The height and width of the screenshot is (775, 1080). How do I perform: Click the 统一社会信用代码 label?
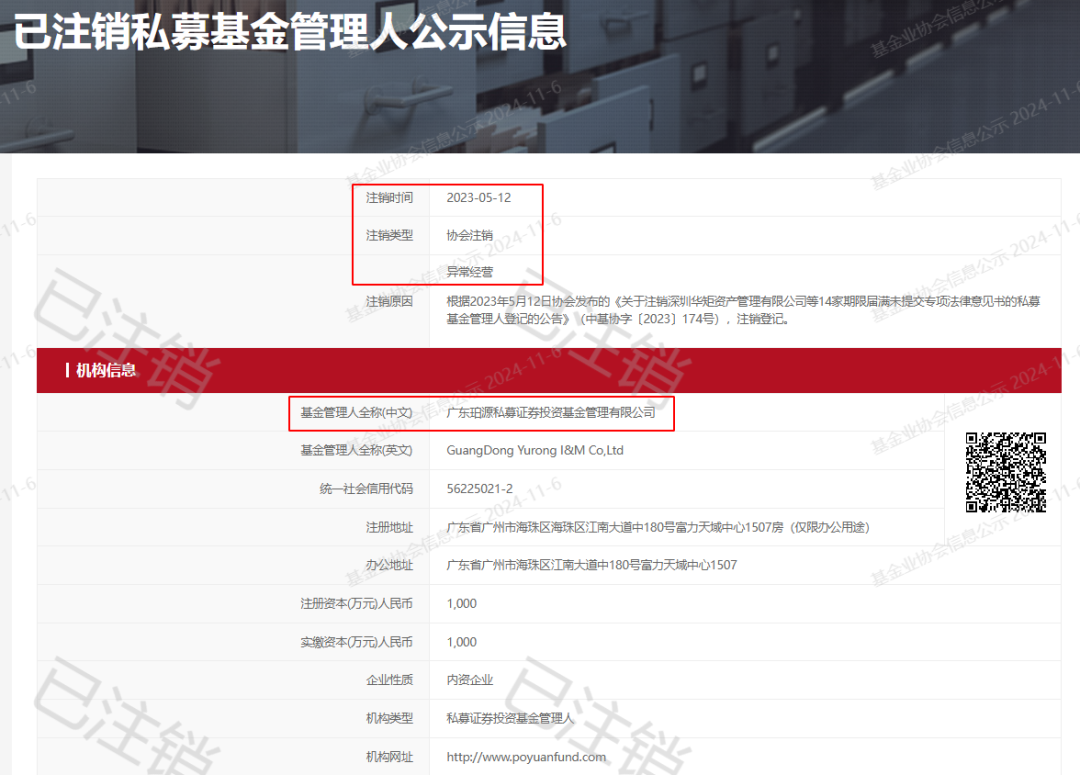[x=366, y=488]
